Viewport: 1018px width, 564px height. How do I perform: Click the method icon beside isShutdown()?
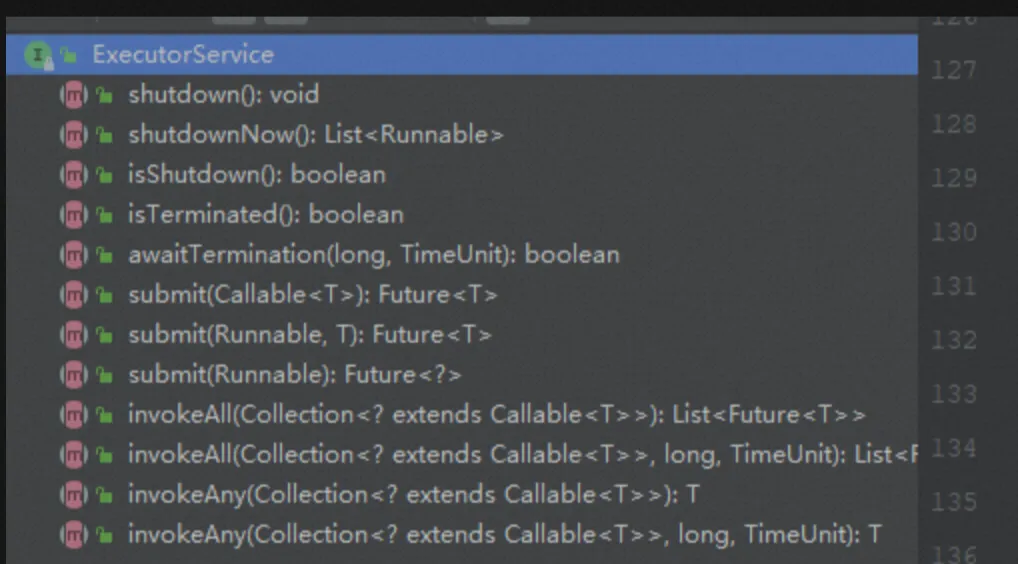72,175
